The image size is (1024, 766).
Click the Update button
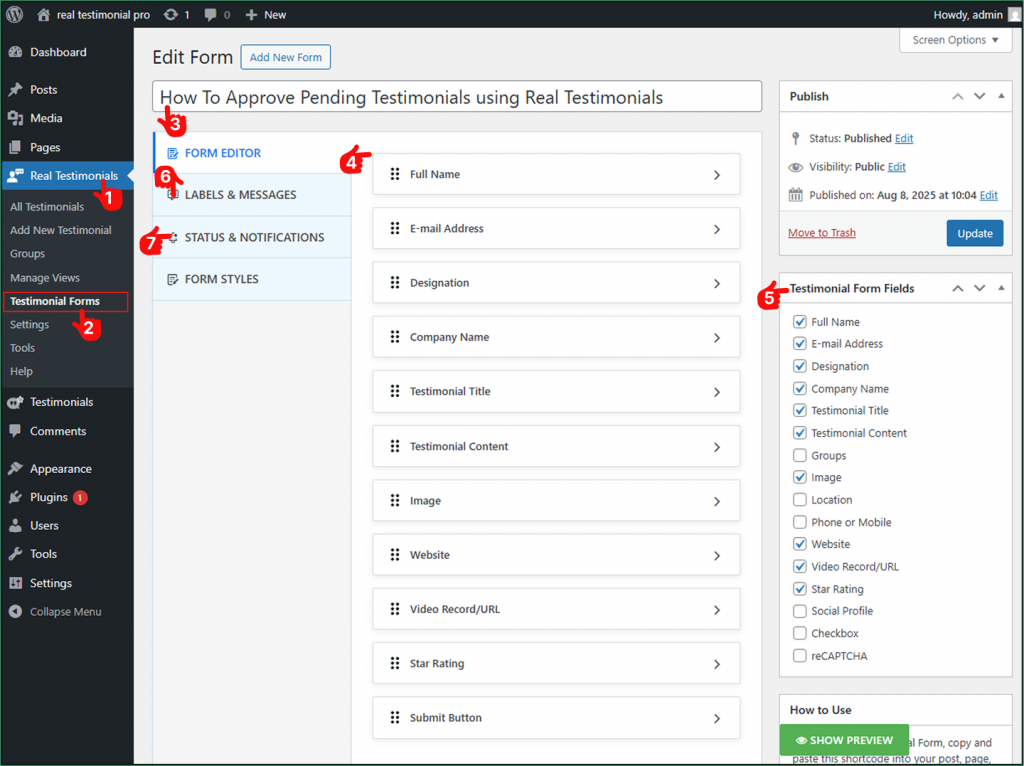[974, 233]
